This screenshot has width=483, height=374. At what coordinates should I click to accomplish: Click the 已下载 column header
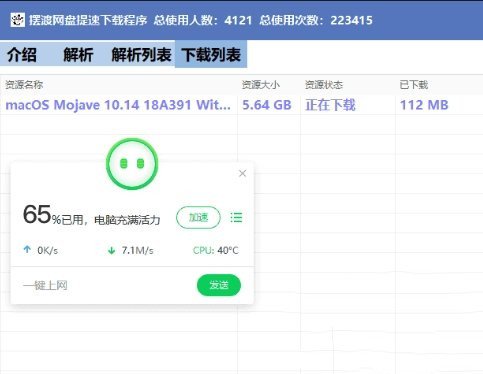coord(414,85)
